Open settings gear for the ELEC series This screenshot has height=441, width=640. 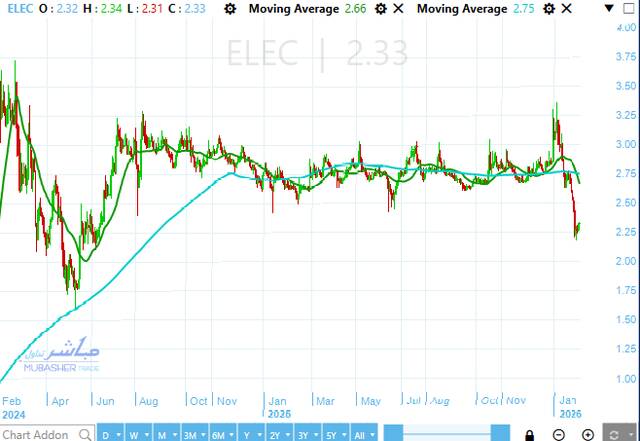click(232, 8)
